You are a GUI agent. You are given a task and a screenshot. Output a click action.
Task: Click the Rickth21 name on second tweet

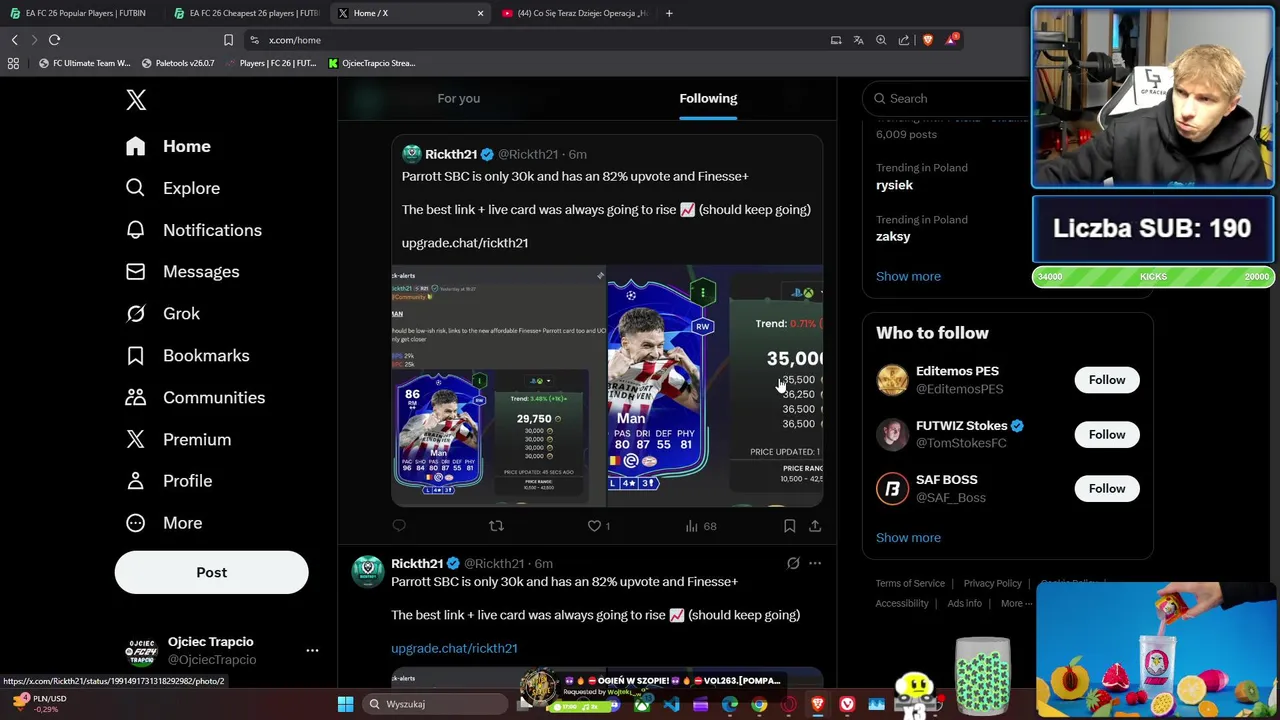[x=417, y=563]
